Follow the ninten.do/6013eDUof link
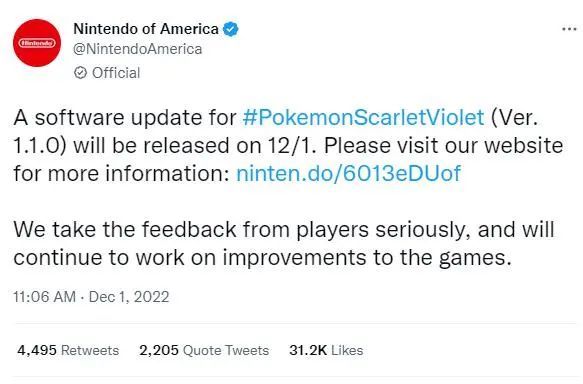Viewport: 583px width, 384px height. 348,173
